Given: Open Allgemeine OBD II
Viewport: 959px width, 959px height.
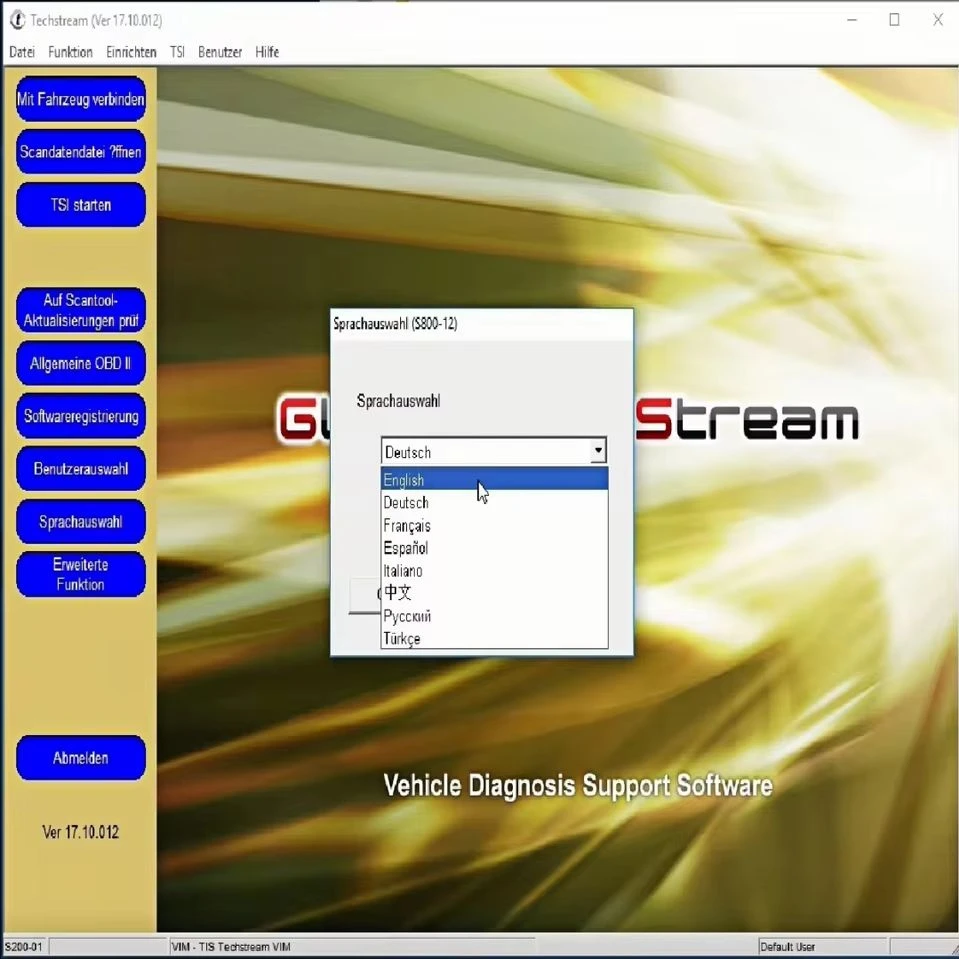Looking at the screenshot, I should 81,363.
